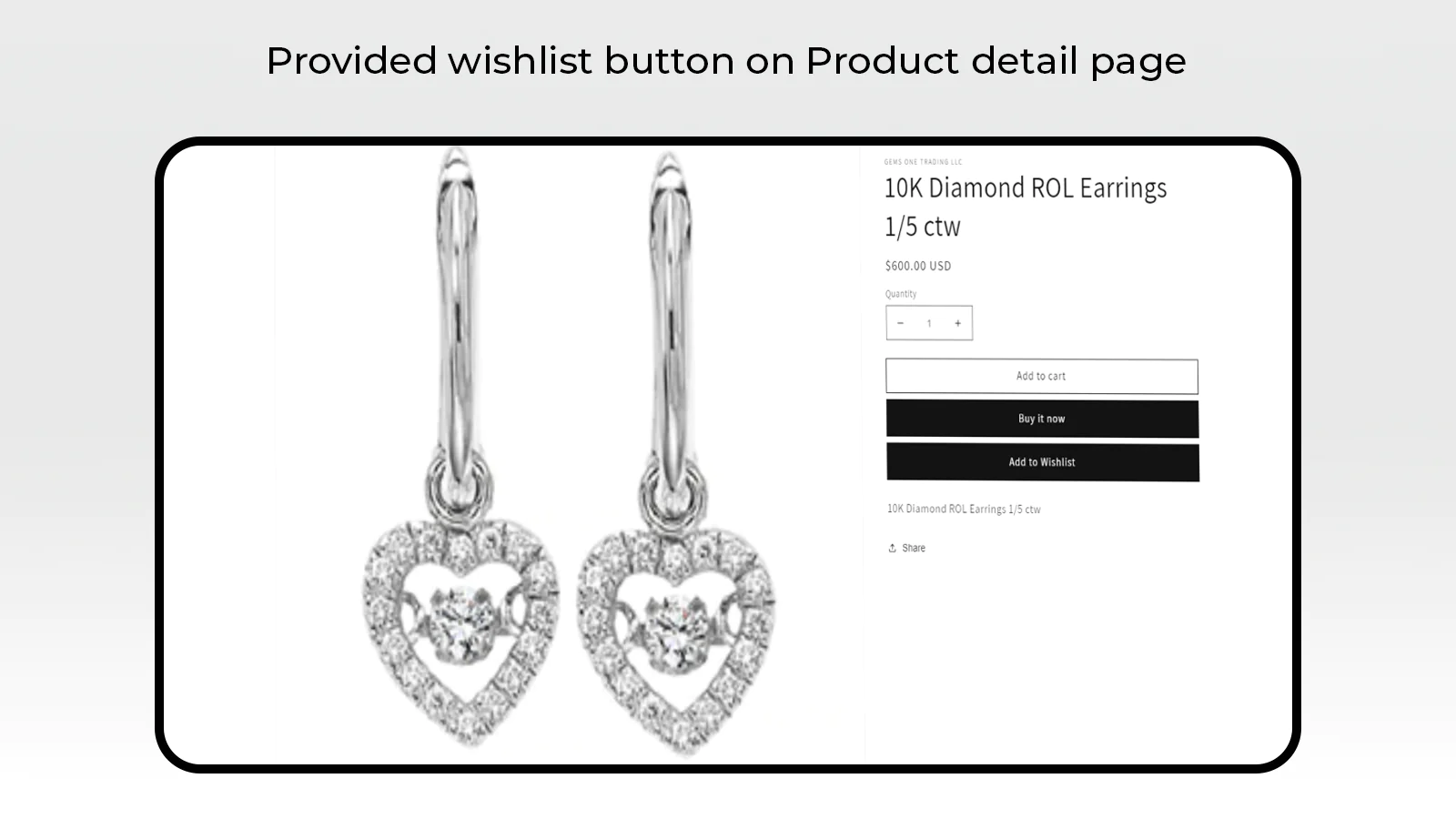Add the earrings to cart
The image size is (1456, 819).
[x=1042, y=376]
